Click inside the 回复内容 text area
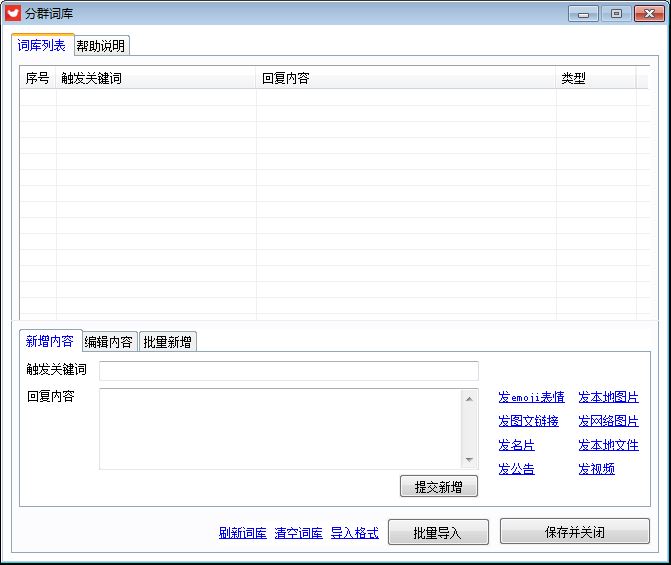Image resolution: width=671 pixels, height=565 pixels. (280, 429)
